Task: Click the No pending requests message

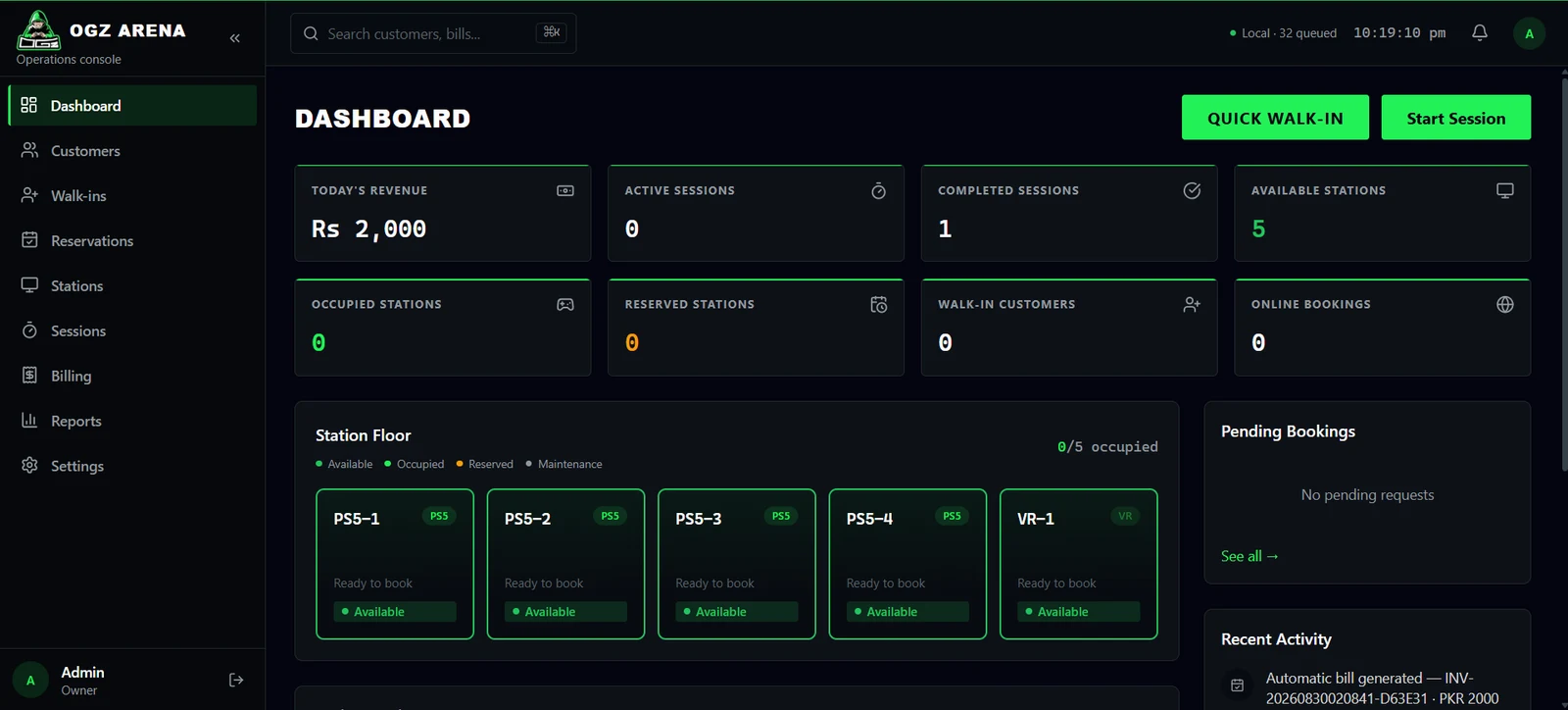Action: (1367, 495)
